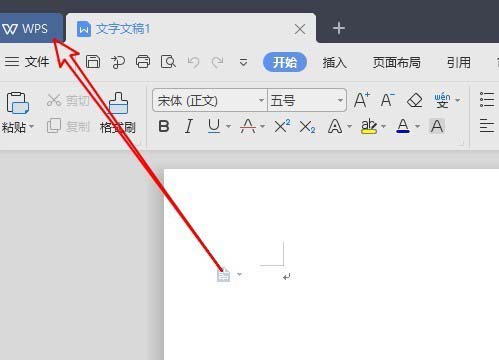
Task: Click the bullet list icon
Action: pyautogui.click(x=487, y=100)
